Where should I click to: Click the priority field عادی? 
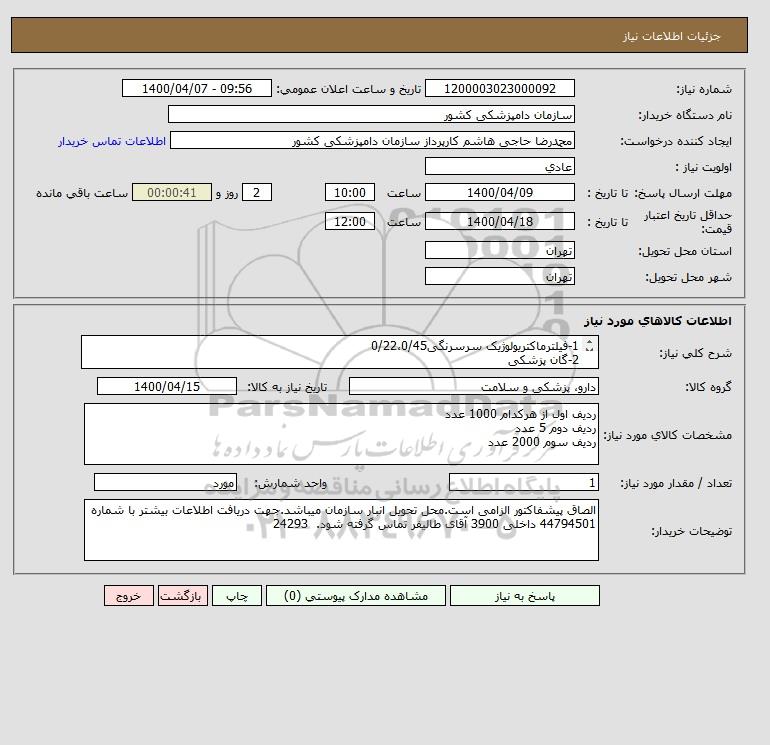tap(499, 166)
